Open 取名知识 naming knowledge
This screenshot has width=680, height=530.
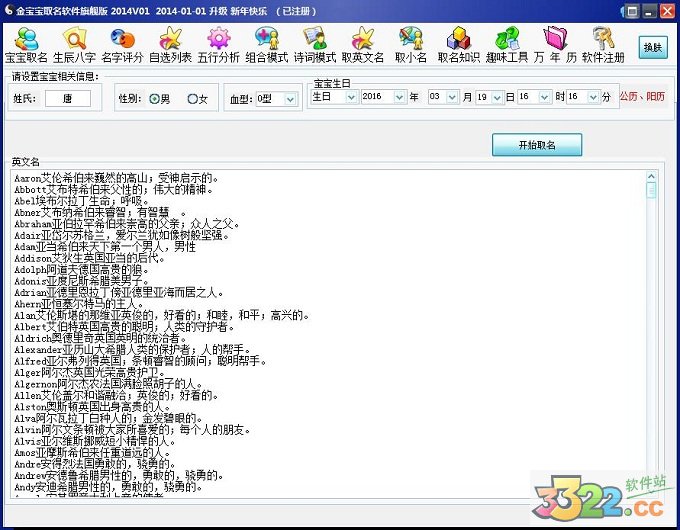459,45
